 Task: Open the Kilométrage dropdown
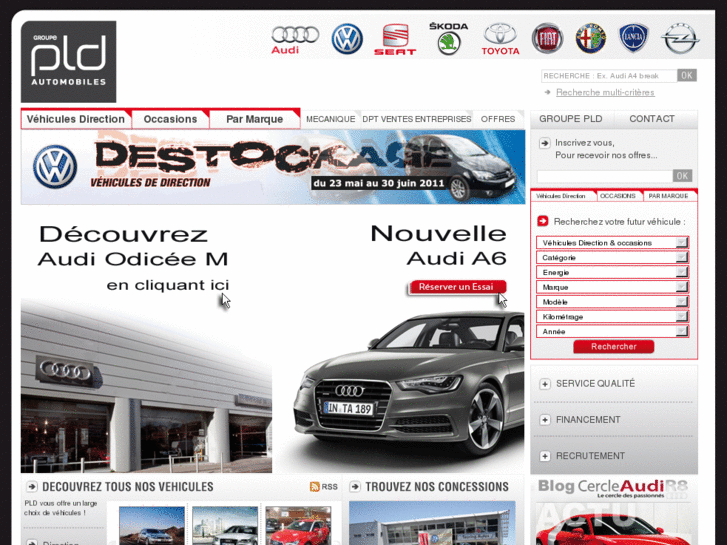[612, 317]
